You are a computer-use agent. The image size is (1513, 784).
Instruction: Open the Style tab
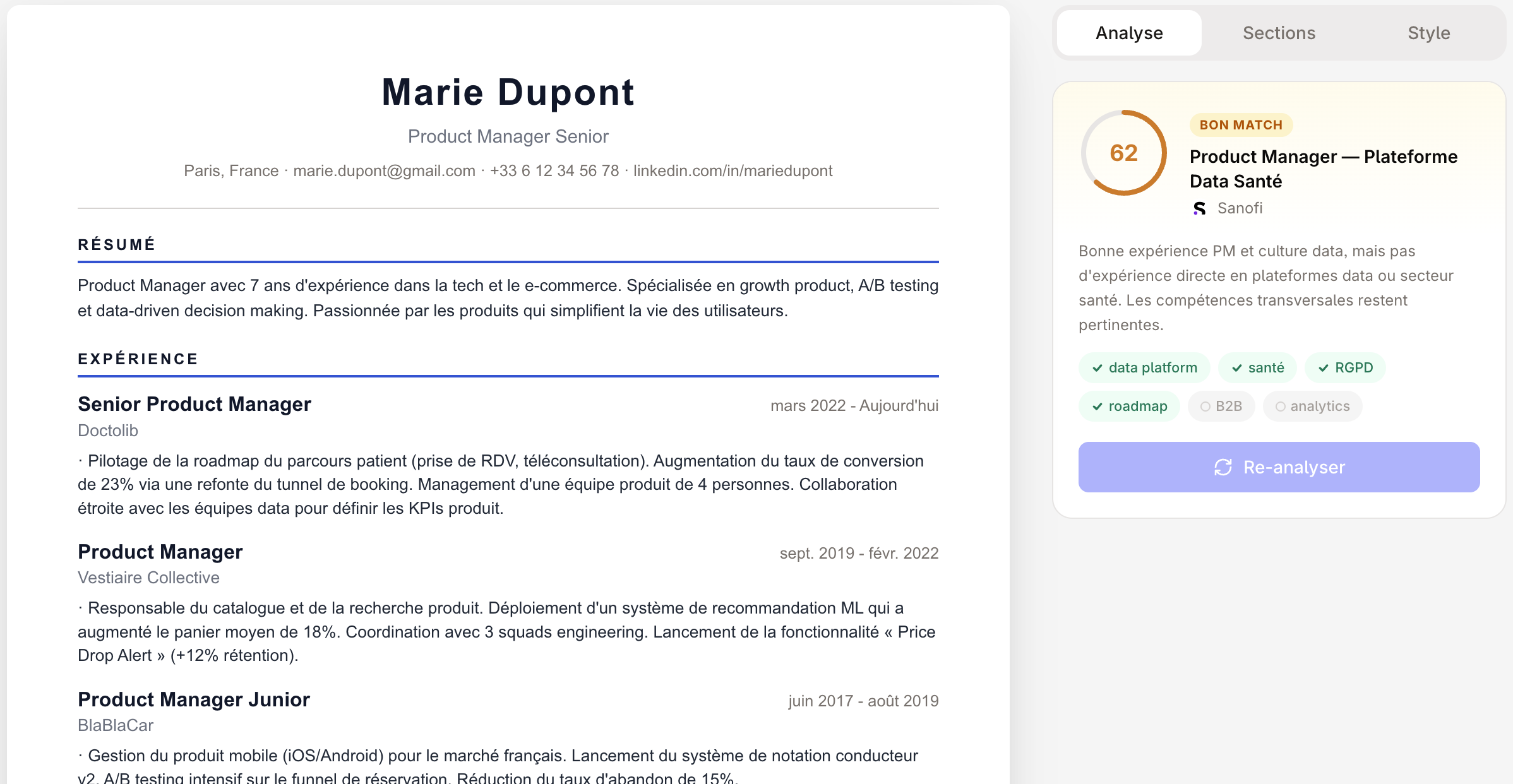1428,33
